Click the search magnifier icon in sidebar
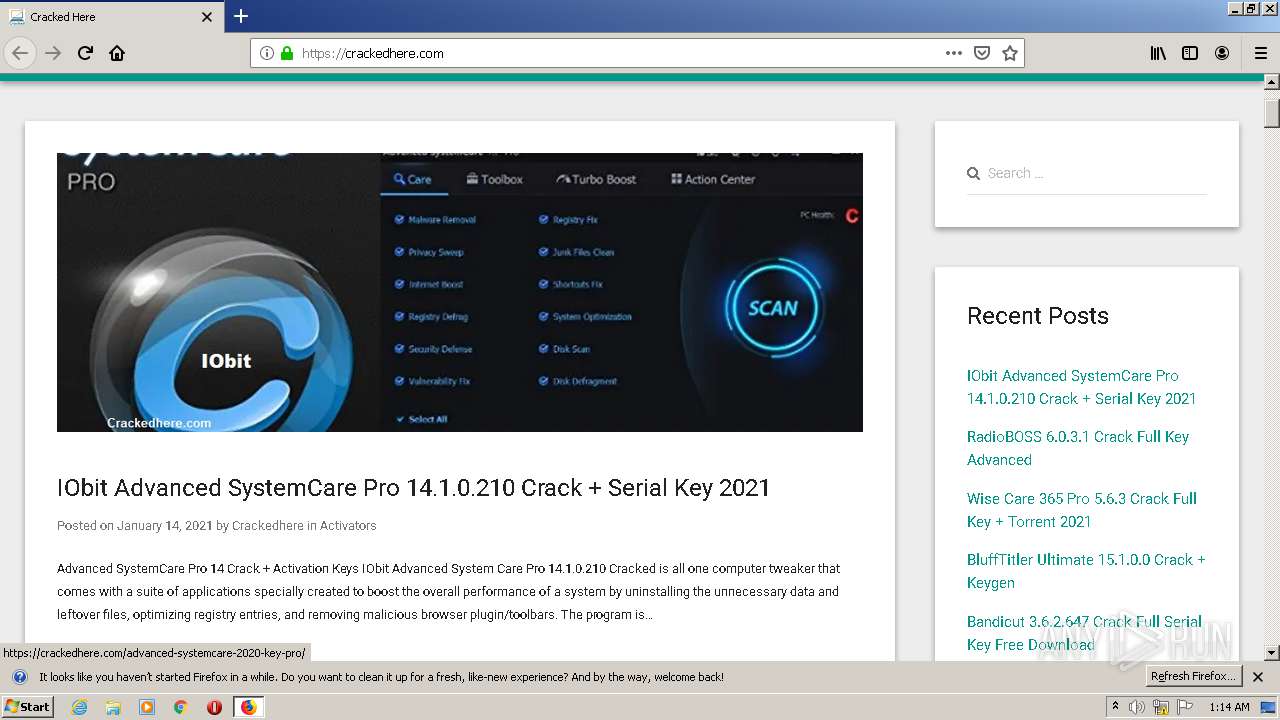This screenshot has height=720, width=1280. (973, 174)
